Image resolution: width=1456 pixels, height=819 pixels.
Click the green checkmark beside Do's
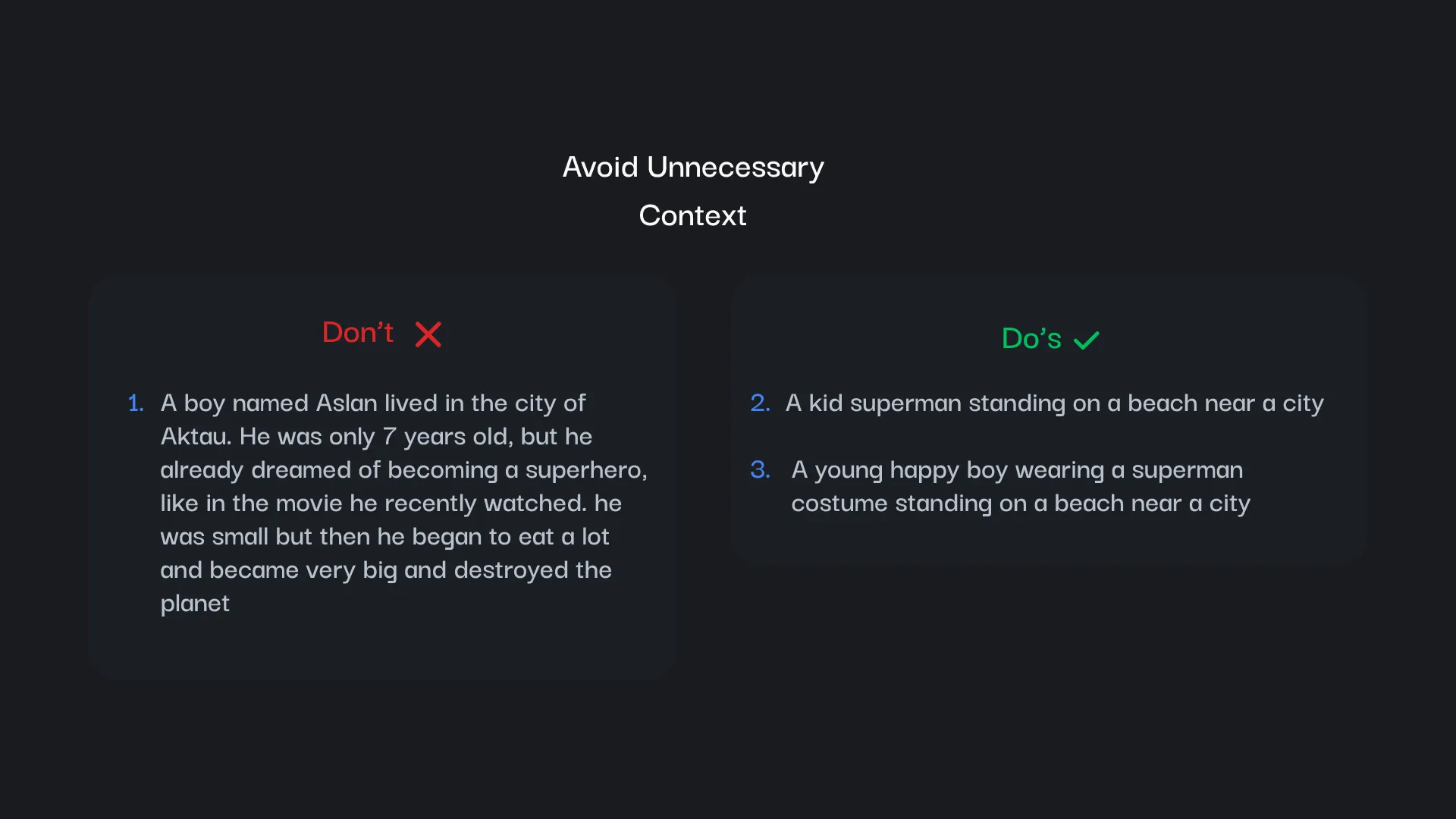(1086, 340)
